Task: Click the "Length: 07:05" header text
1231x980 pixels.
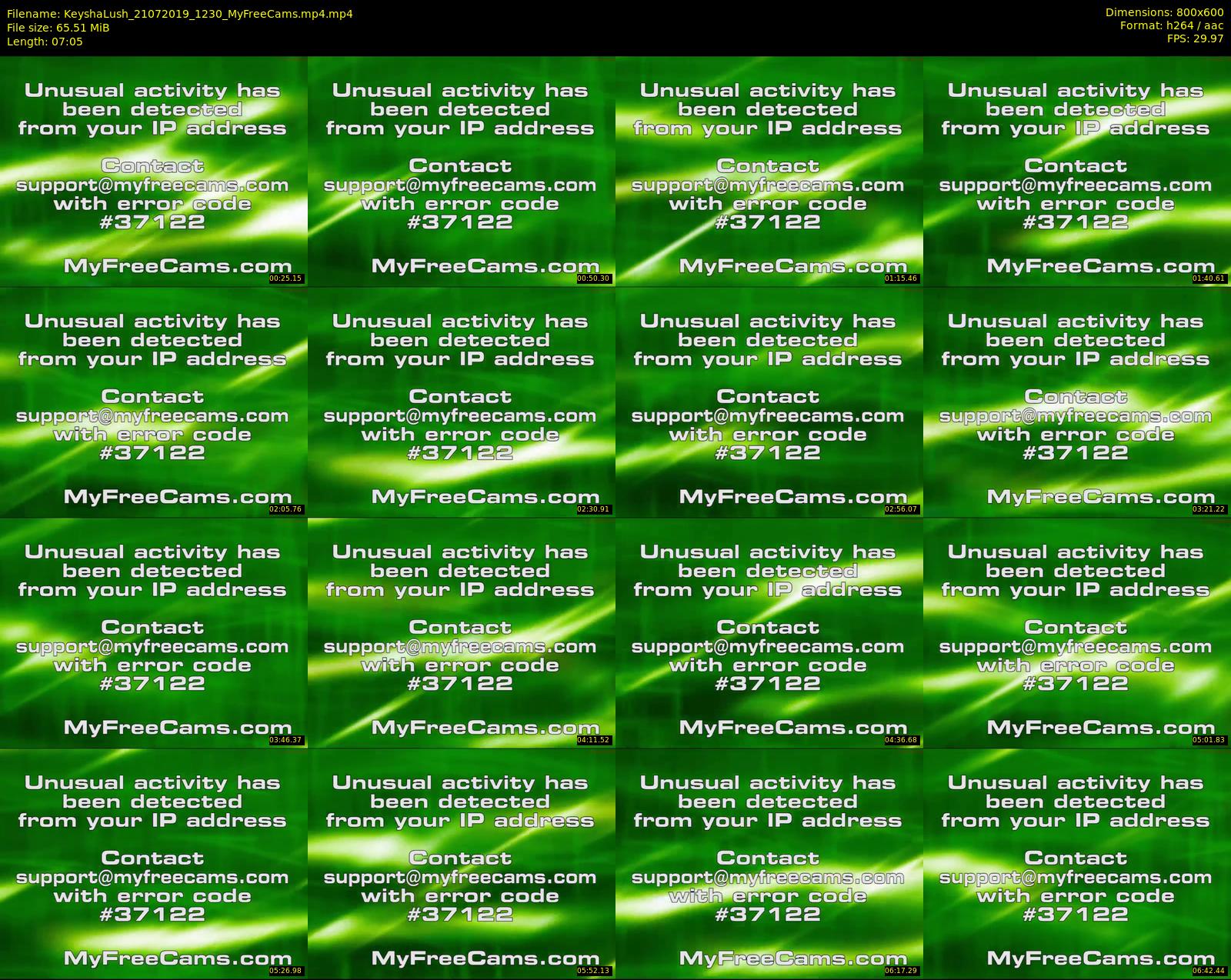Action: pos(45,42)
